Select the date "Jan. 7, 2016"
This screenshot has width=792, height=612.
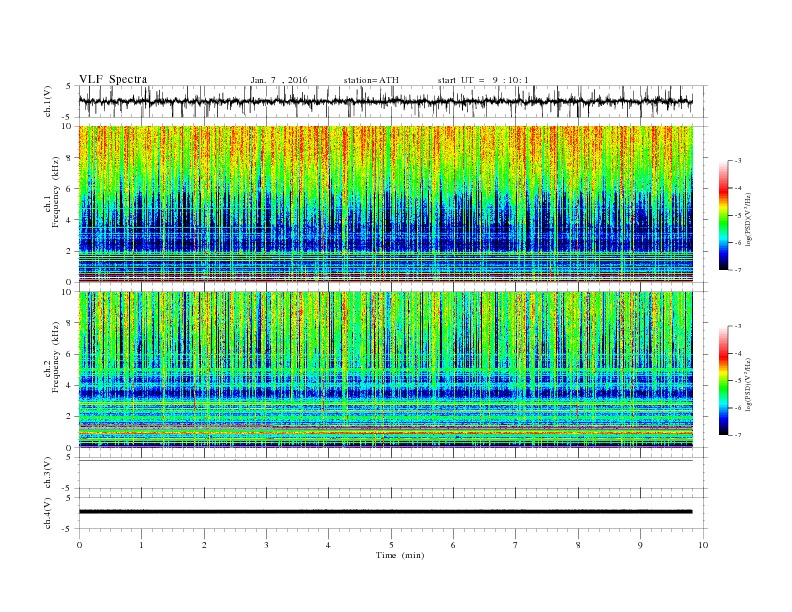point(279,80)
